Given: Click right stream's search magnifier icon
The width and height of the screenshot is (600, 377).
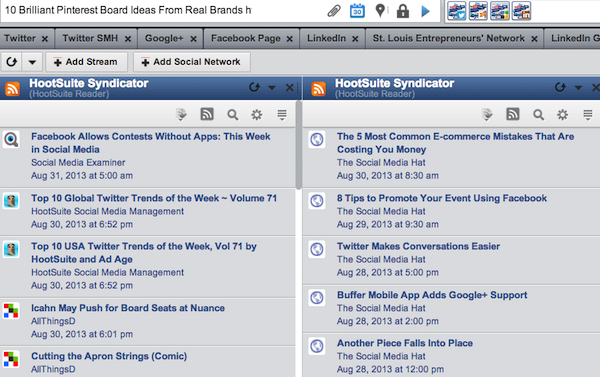Looking at the screenshot, I should 538,115.
